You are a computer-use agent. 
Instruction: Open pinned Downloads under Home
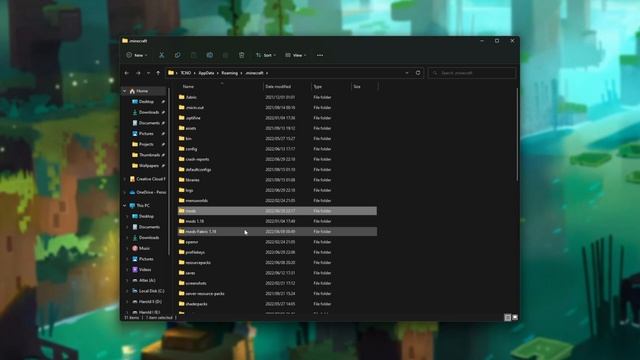(149, 112)
